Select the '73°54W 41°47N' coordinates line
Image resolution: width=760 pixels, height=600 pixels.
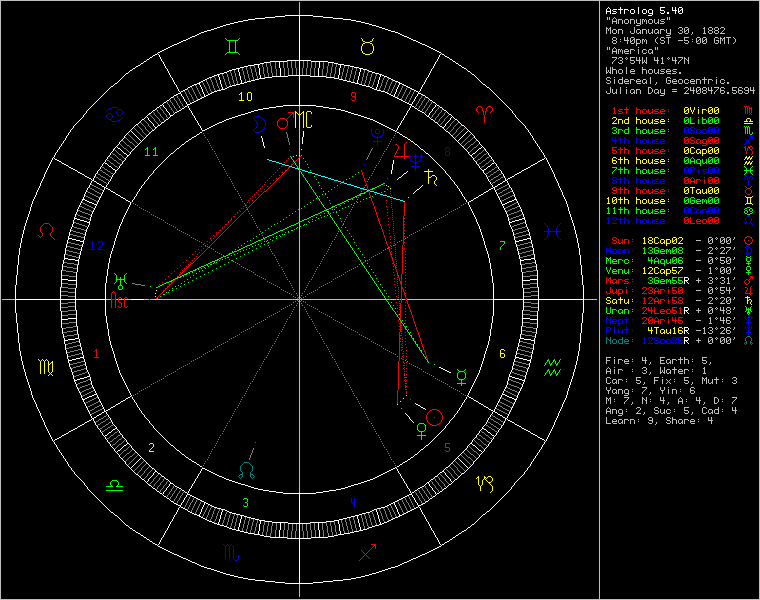point(650,61)
